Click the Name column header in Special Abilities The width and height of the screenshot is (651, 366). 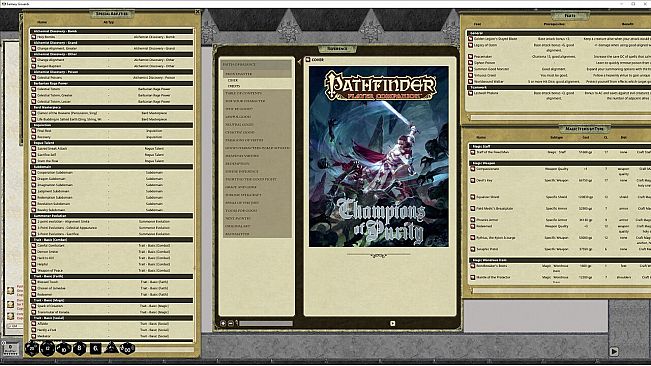[x=42, y=22]
